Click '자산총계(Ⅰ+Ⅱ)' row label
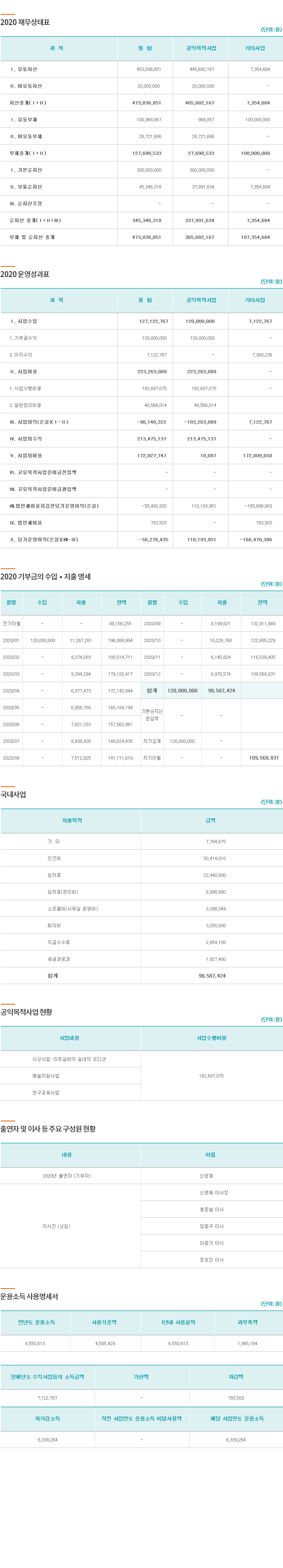This screenshot has height=1568, width=283. (27, 103)
